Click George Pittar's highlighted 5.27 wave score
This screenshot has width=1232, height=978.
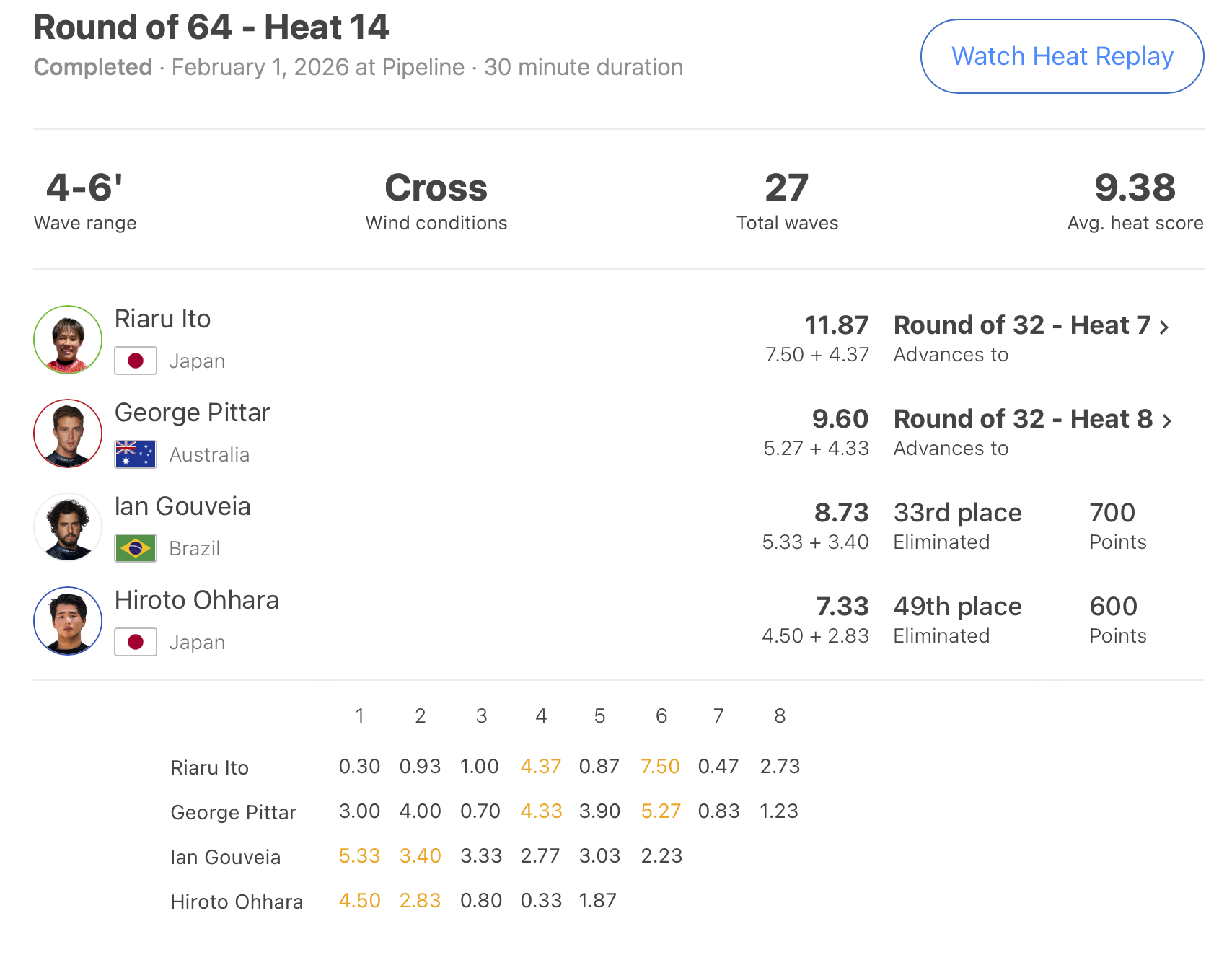(x=661, y=811)
